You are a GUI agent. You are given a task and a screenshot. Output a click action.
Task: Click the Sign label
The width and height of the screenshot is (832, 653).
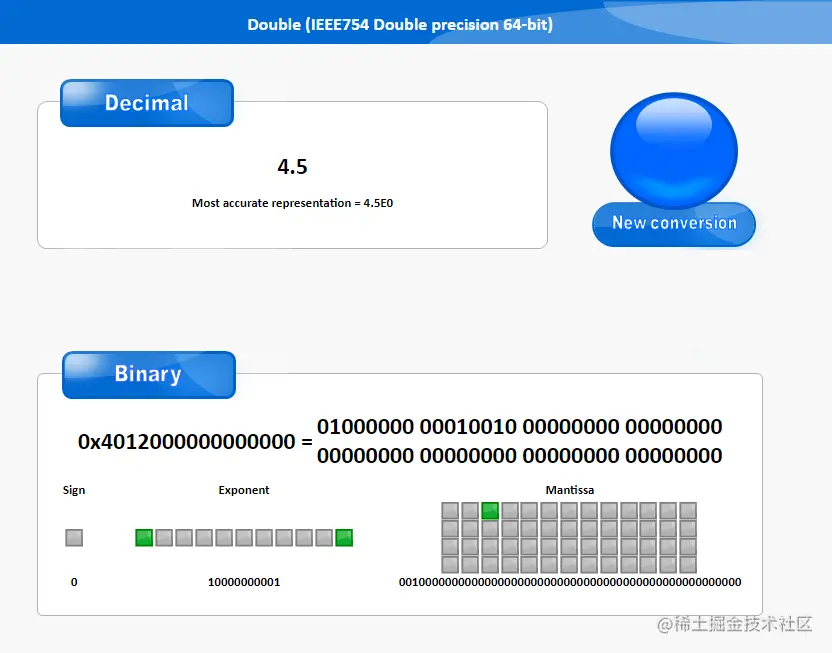point(74,490)
